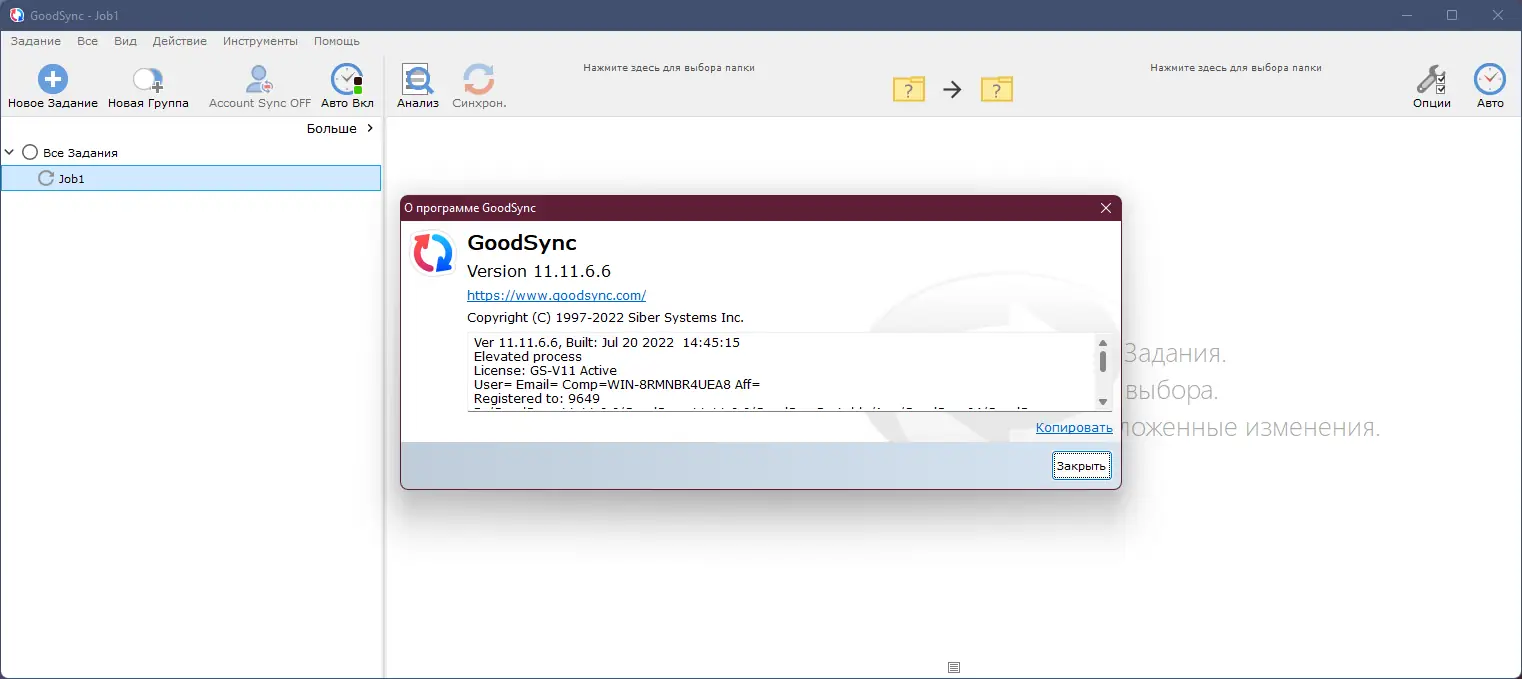Open the Инструменты menu
1522x679 pixels.
pyautogui.click(x=260, y=41)
